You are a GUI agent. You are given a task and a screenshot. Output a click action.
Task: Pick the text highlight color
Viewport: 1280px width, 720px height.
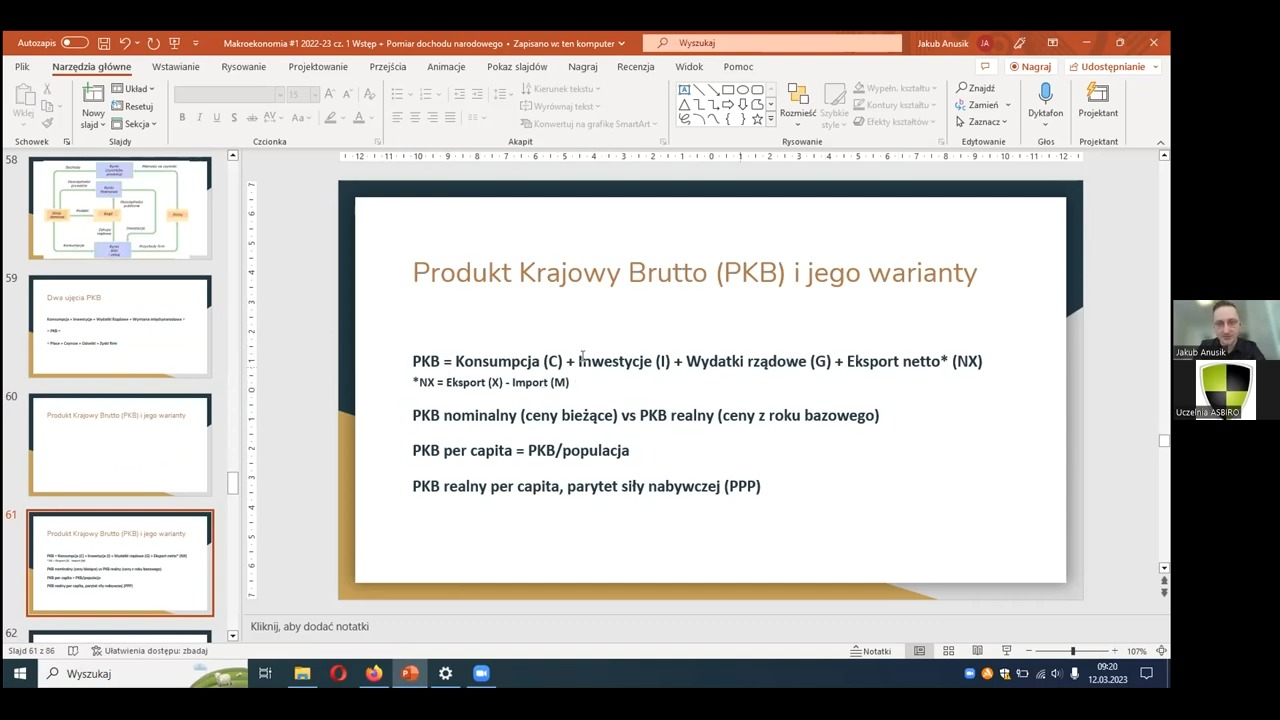(x=330, y=118)
